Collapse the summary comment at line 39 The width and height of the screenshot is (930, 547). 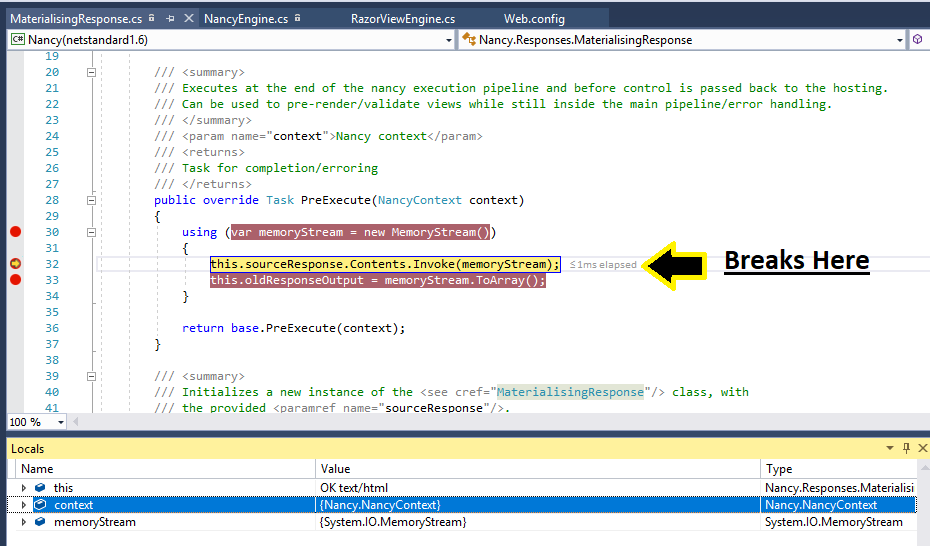click(91, 376)
